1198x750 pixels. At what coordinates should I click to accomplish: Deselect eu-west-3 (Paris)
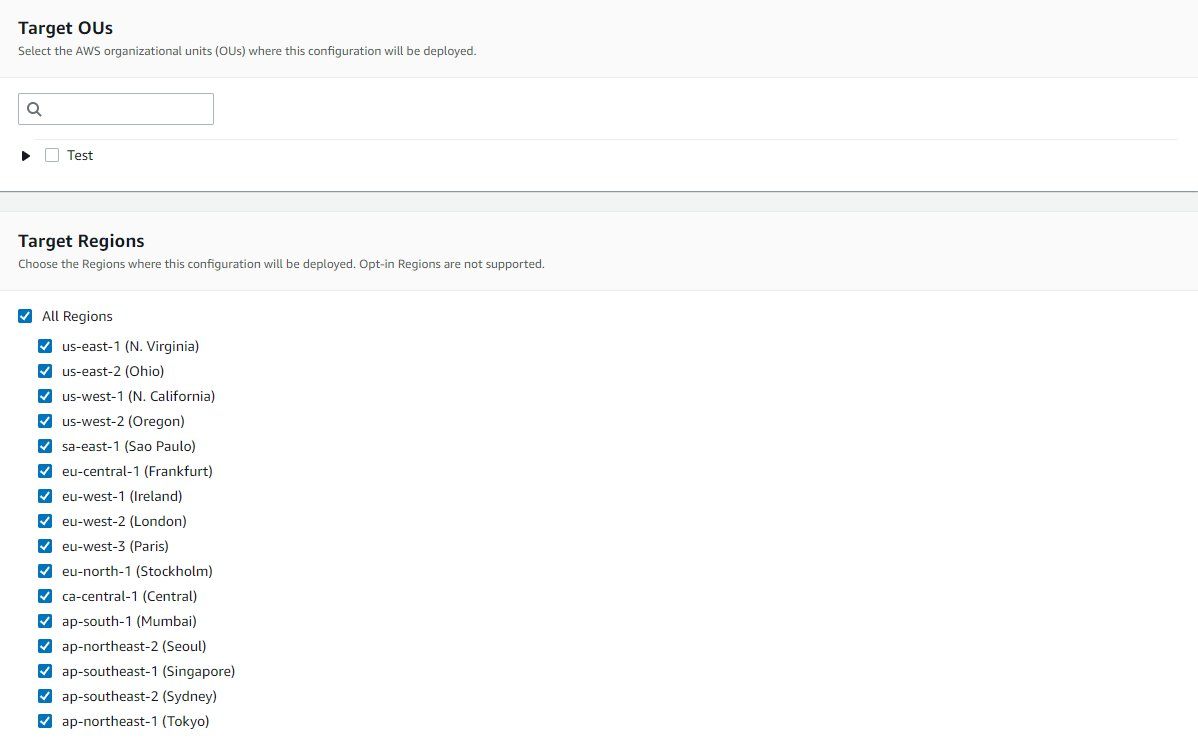(x=45, y=545)
